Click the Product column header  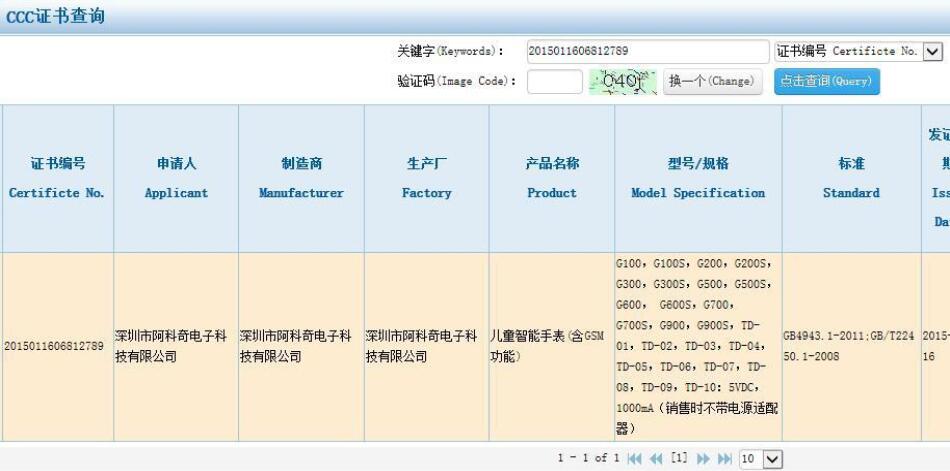(x=552, y=178)
